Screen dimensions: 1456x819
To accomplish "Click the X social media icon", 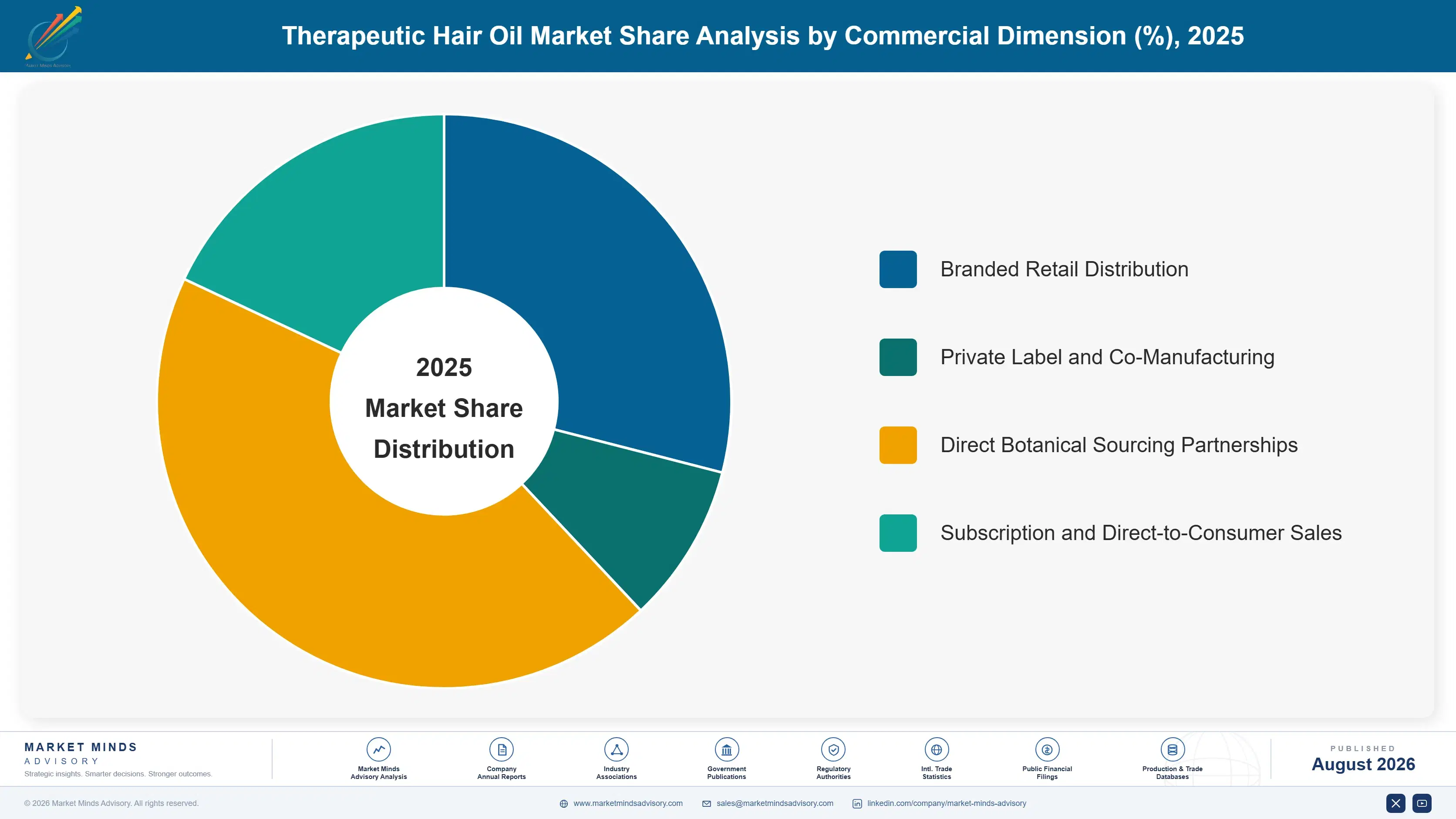I will point(1395,803).
